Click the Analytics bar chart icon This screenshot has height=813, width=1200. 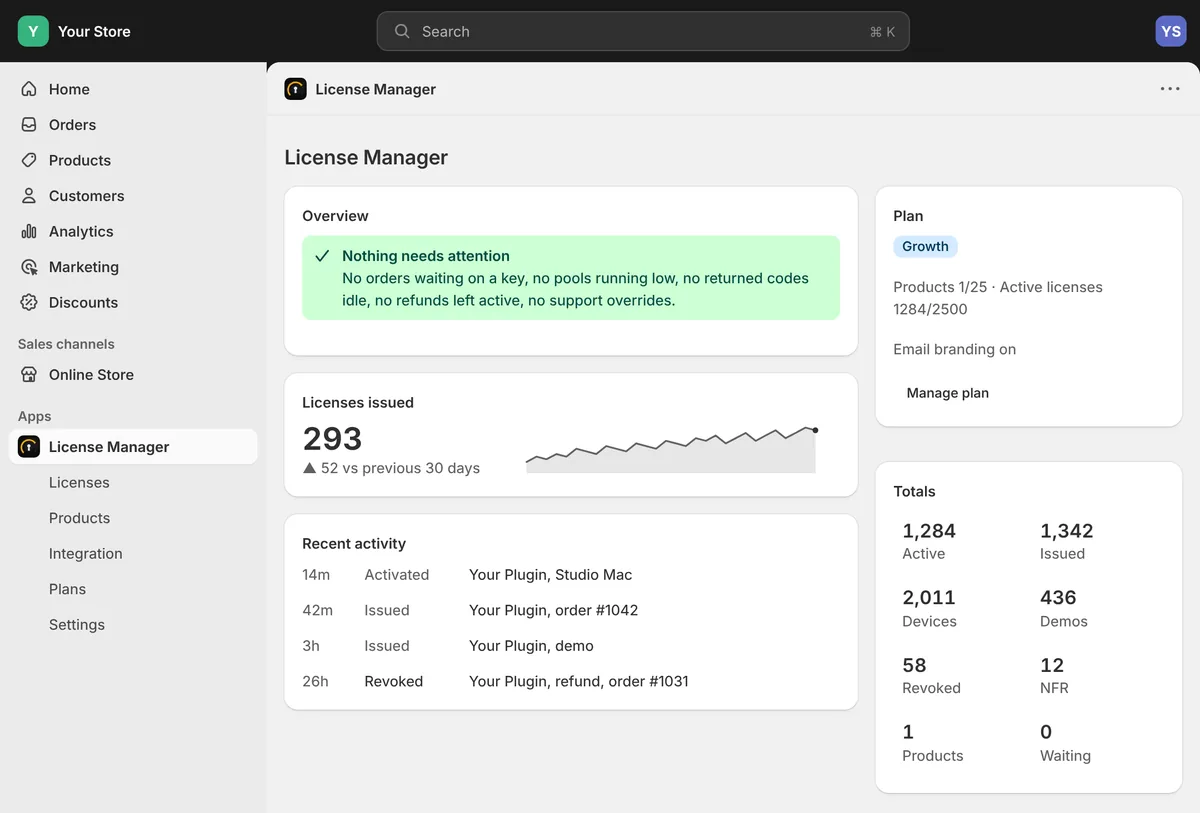pyautogui.click(x=29, y=231)
